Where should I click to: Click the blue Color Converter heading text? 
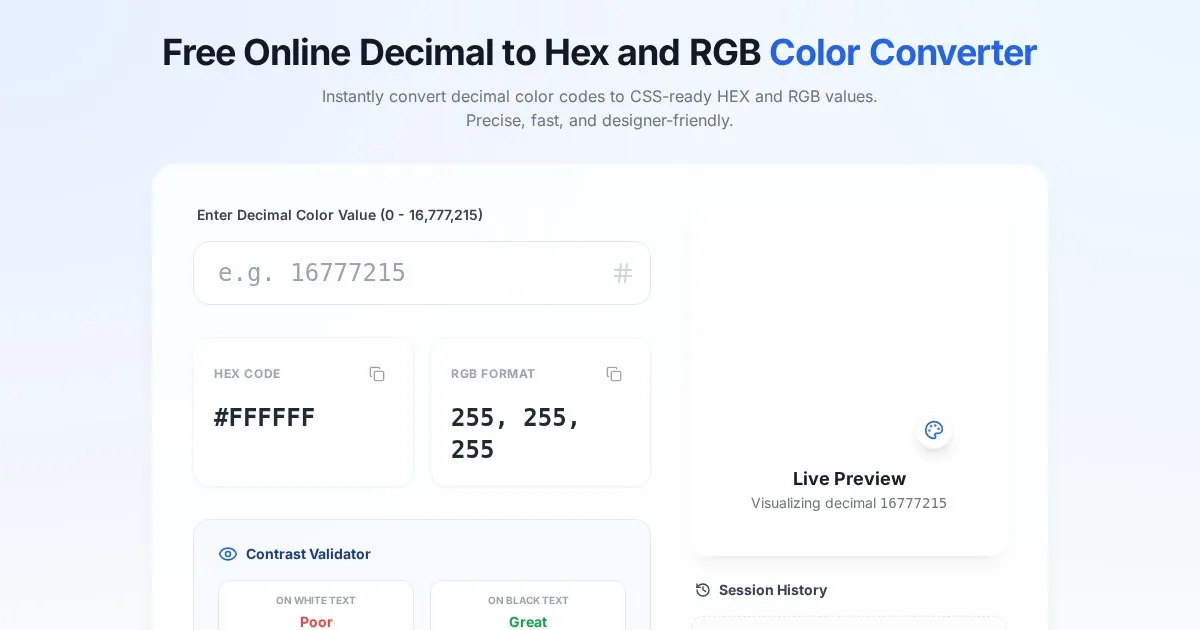[903, 52]
